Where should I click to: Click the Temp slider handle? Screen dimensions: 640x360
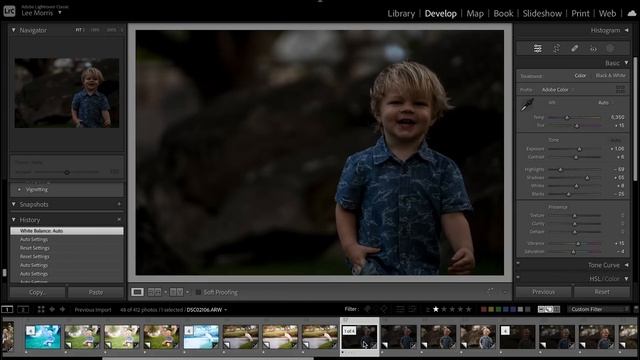tap(567, 118)
